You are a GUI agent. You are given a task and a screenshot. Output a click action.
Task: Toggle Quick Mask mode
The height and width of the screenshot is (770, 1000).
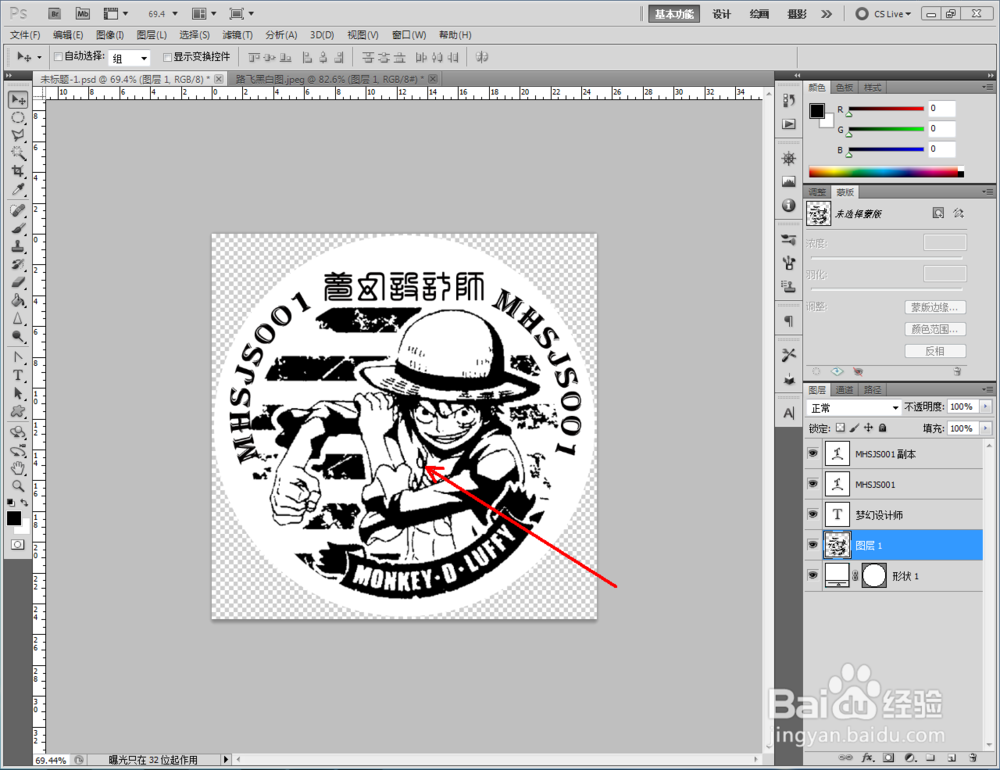[x=18, y=544]
